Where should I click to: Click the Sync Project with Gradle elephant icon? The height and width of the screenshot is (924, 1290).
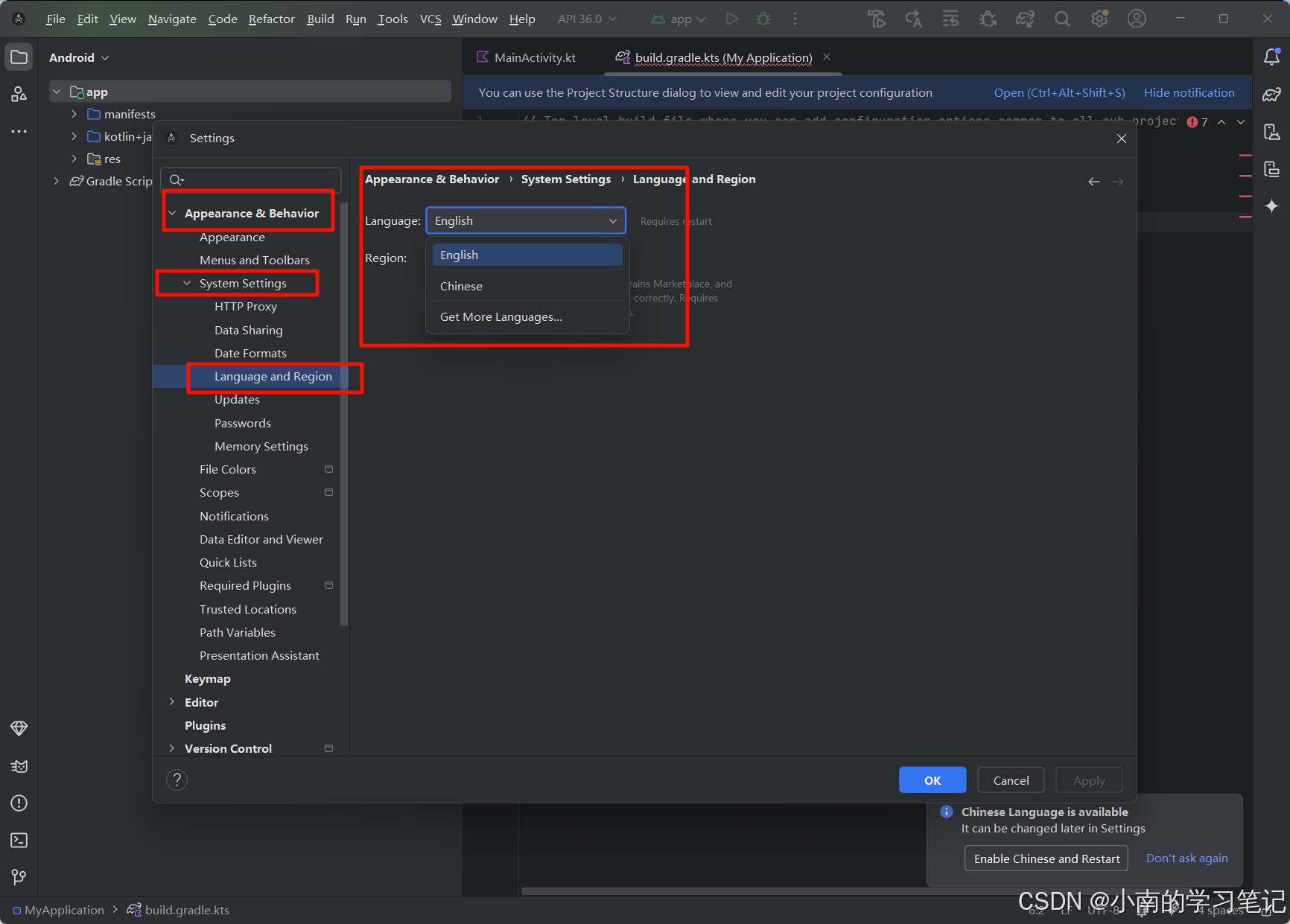[1025, 19]
